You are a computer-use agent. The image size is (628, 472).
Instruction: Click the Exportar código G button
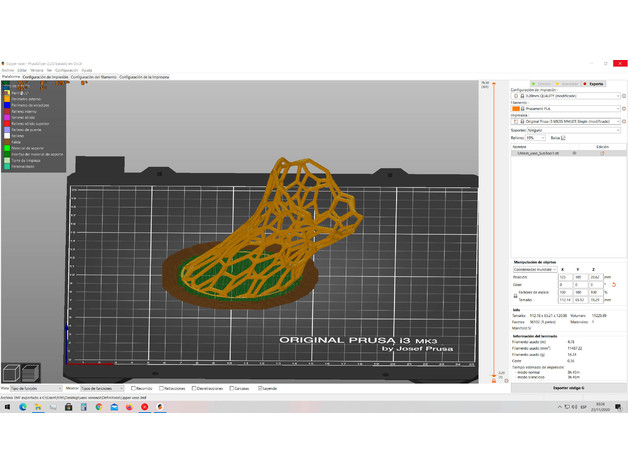point(568,387)
